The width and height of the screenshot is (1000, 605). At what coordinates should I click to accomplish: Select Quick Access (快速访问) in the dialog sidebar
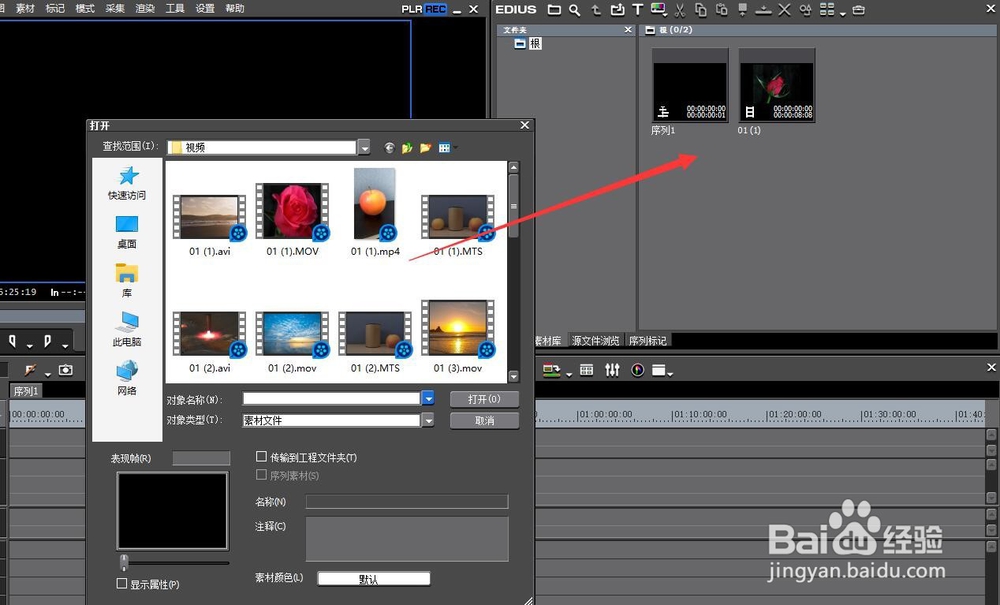[127, 183]
